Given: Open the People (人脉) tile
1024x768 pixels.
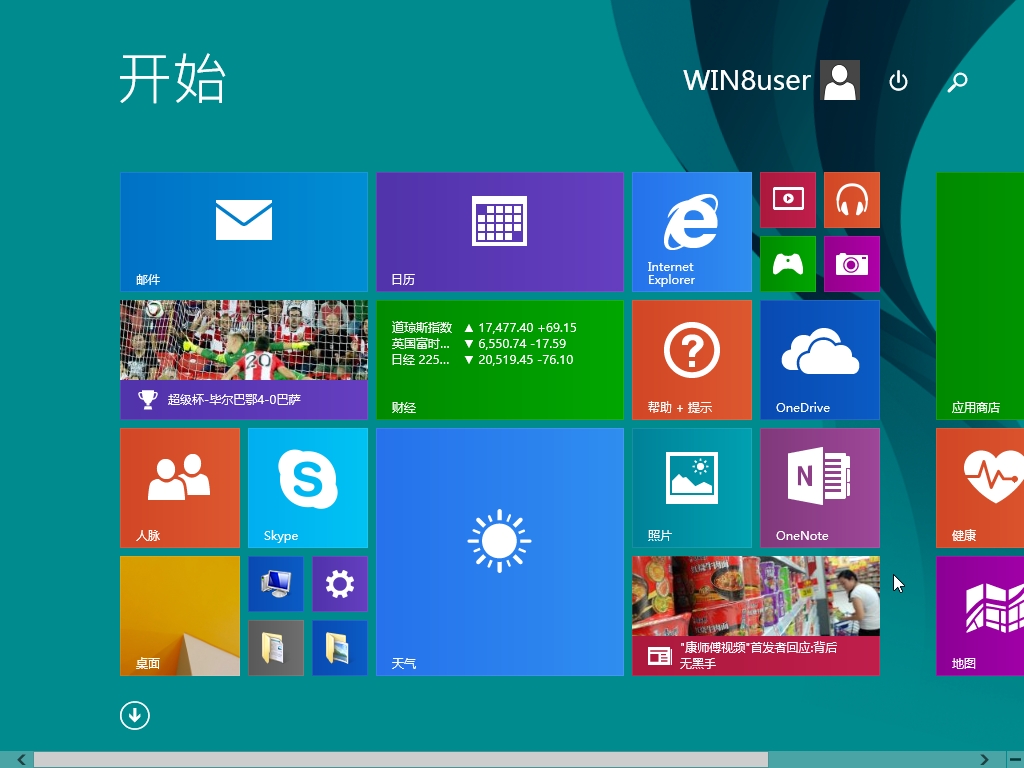Looking at the screenshot, I should pos(180,488).
